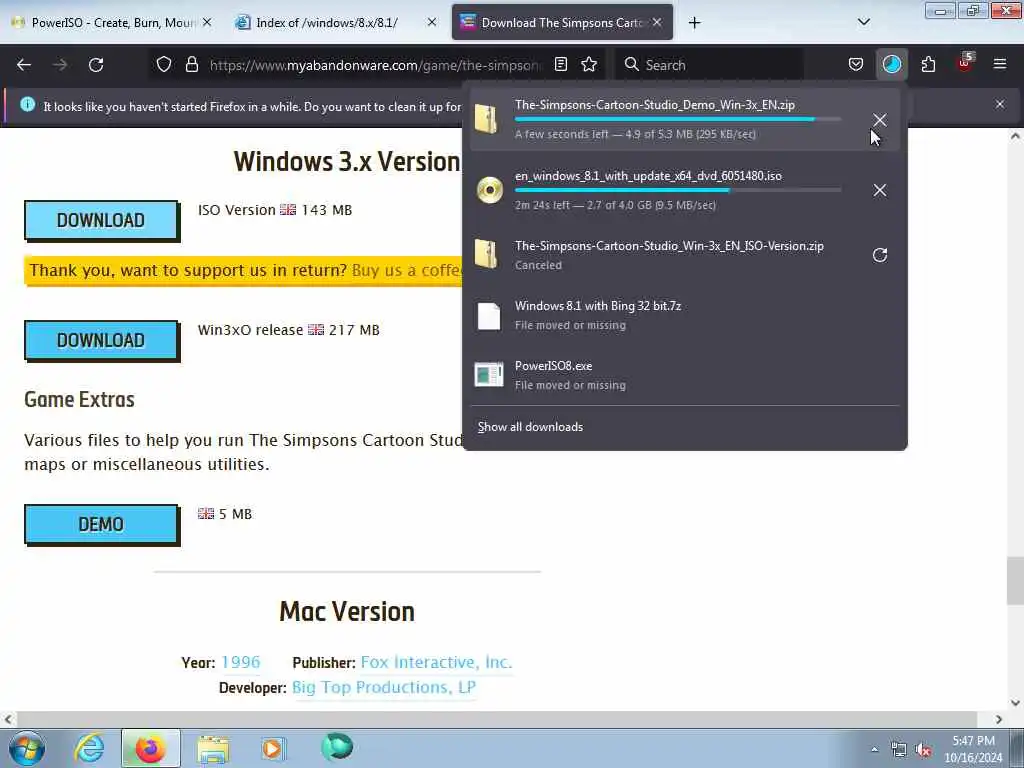
Task: Click the site security padlock icon
Action: [x=191, y=65]
